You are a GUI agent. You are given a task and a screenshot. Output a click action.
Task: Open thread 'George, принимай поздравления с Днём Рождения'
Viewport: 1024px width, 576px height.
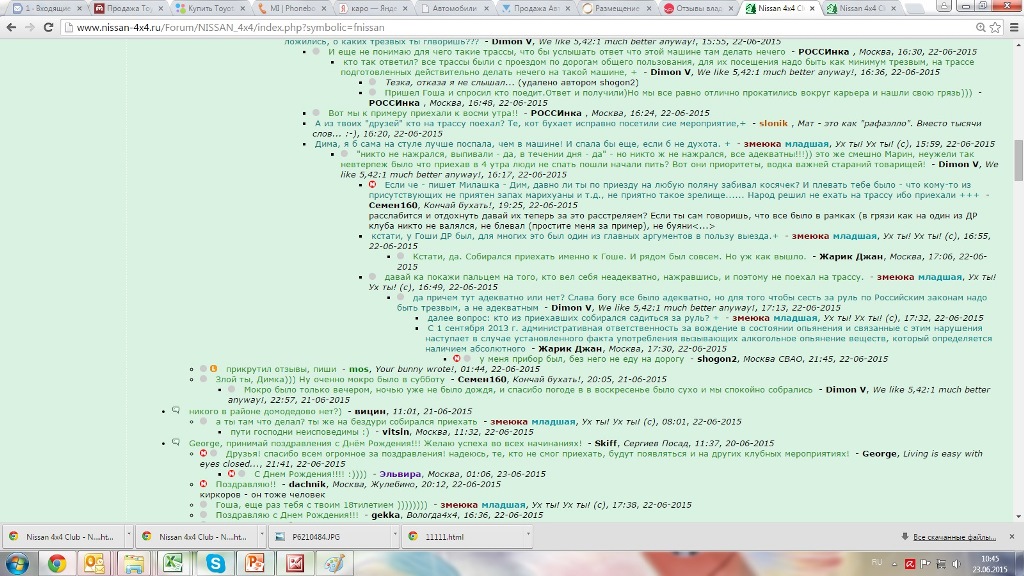385,443
